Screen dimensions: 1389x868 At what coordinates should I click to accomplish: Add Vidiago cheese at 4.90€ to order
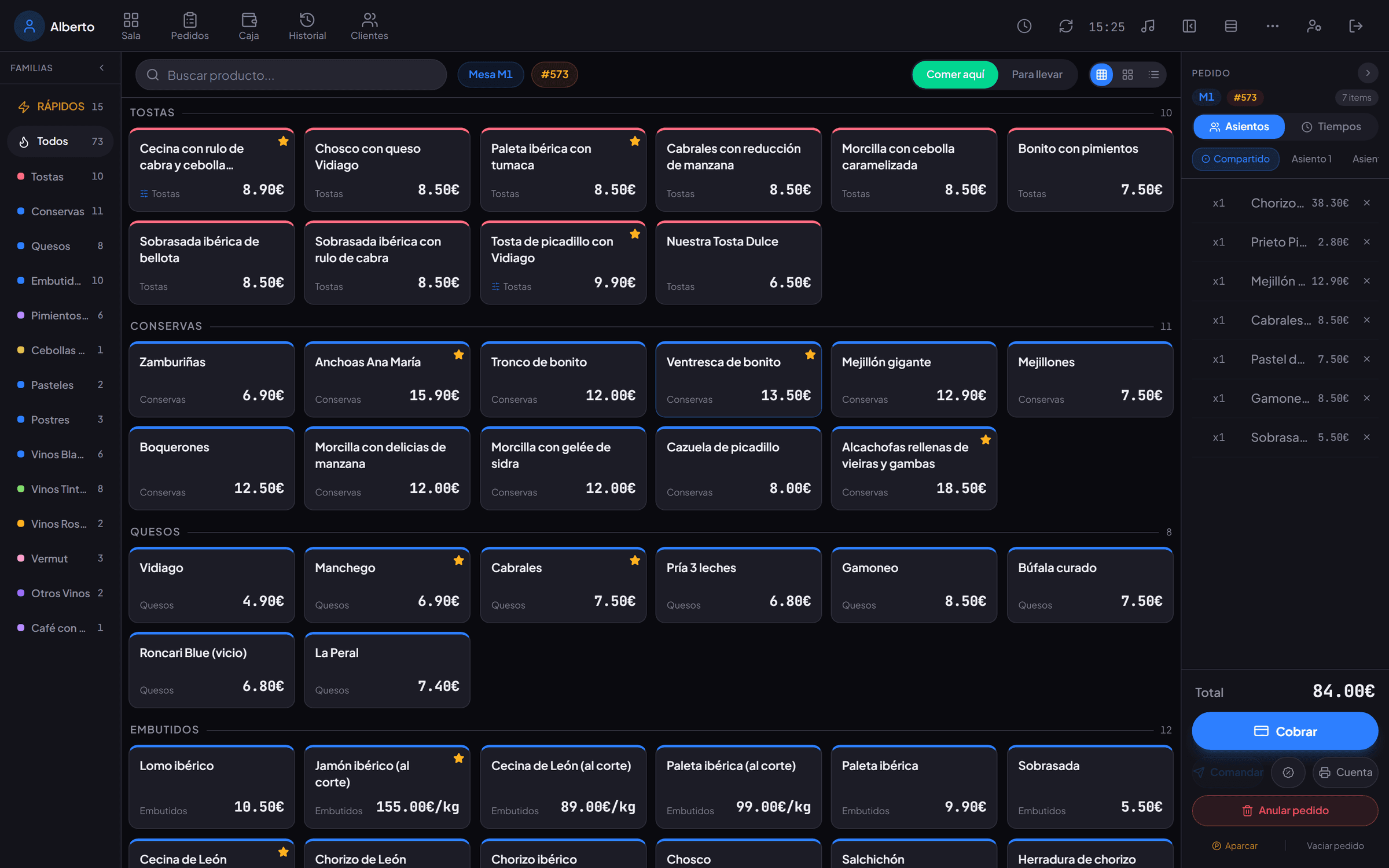(x=212, y=585)
